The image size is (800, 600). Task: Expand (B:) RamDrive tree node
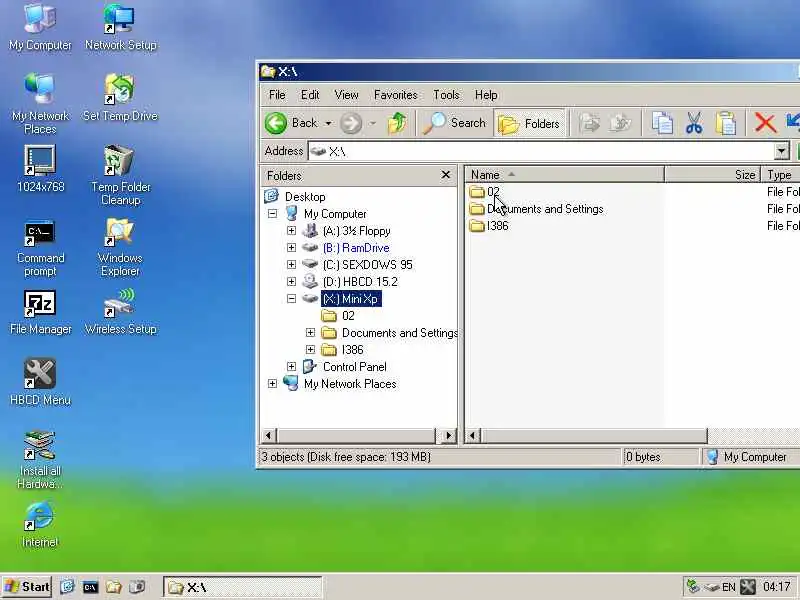291,247
